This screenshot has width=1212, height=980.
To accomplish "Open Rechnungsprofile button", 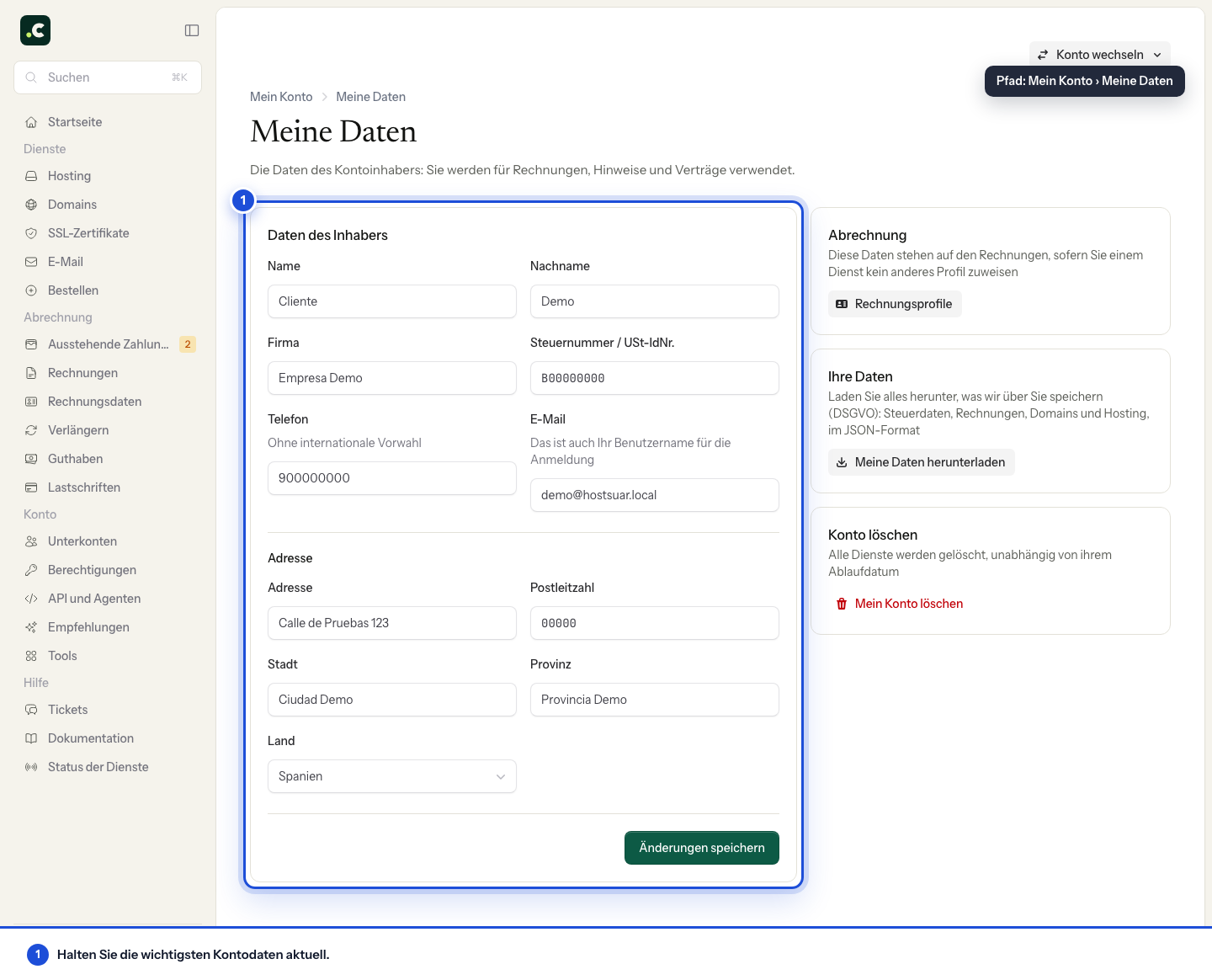I will click(x=895, y=304).
